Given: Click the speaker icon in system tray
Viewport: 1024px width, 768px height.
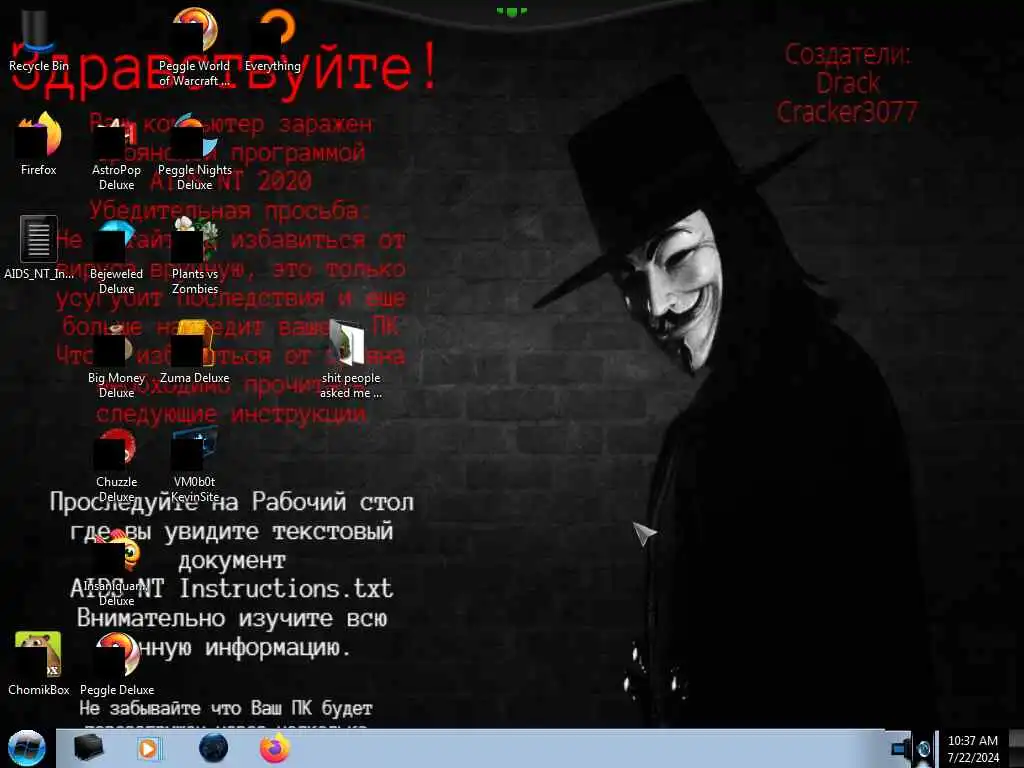Looking at the screenshot, I should [x=901, y=748].
